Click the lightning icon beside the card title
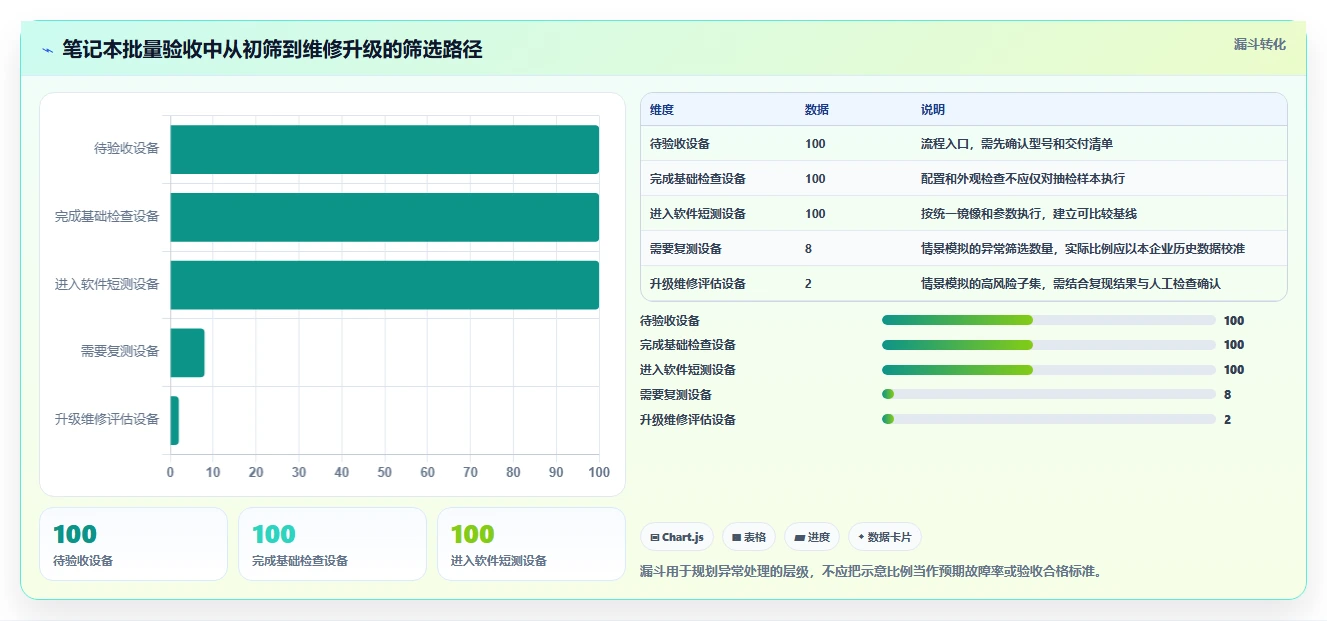 [x=48, y=49]
